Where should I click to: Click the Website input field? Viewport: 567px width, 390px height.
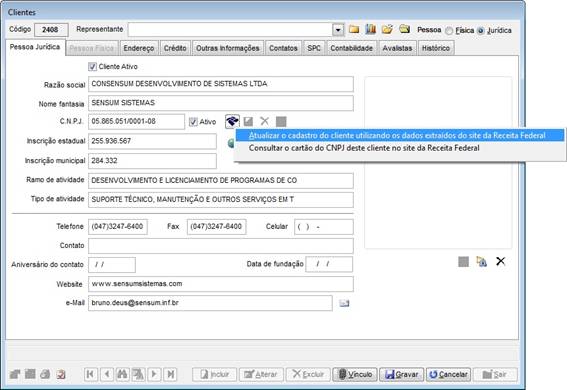click(221, 284)
